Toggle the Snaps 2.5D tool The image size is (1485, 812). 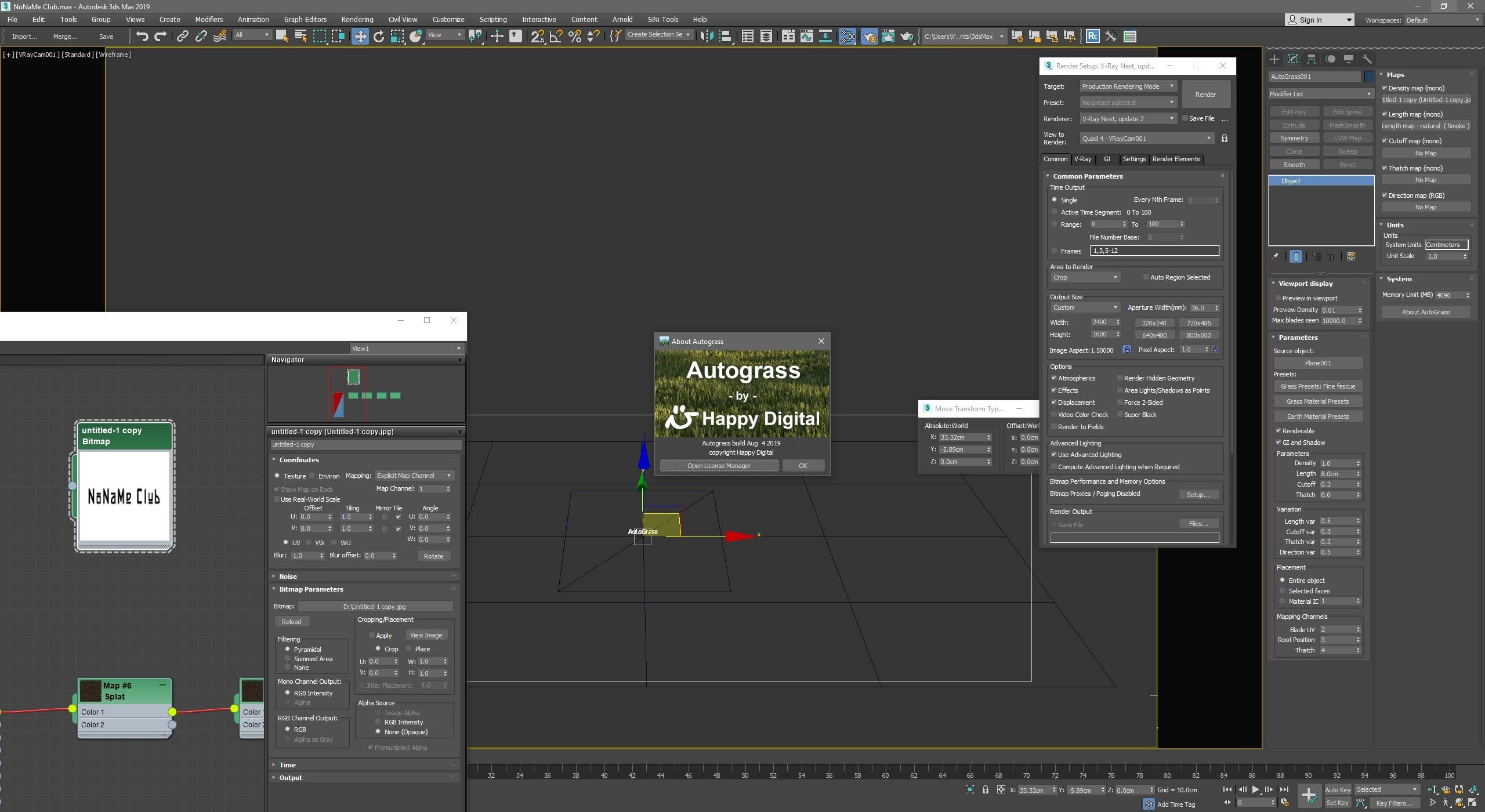pos(538,36)
